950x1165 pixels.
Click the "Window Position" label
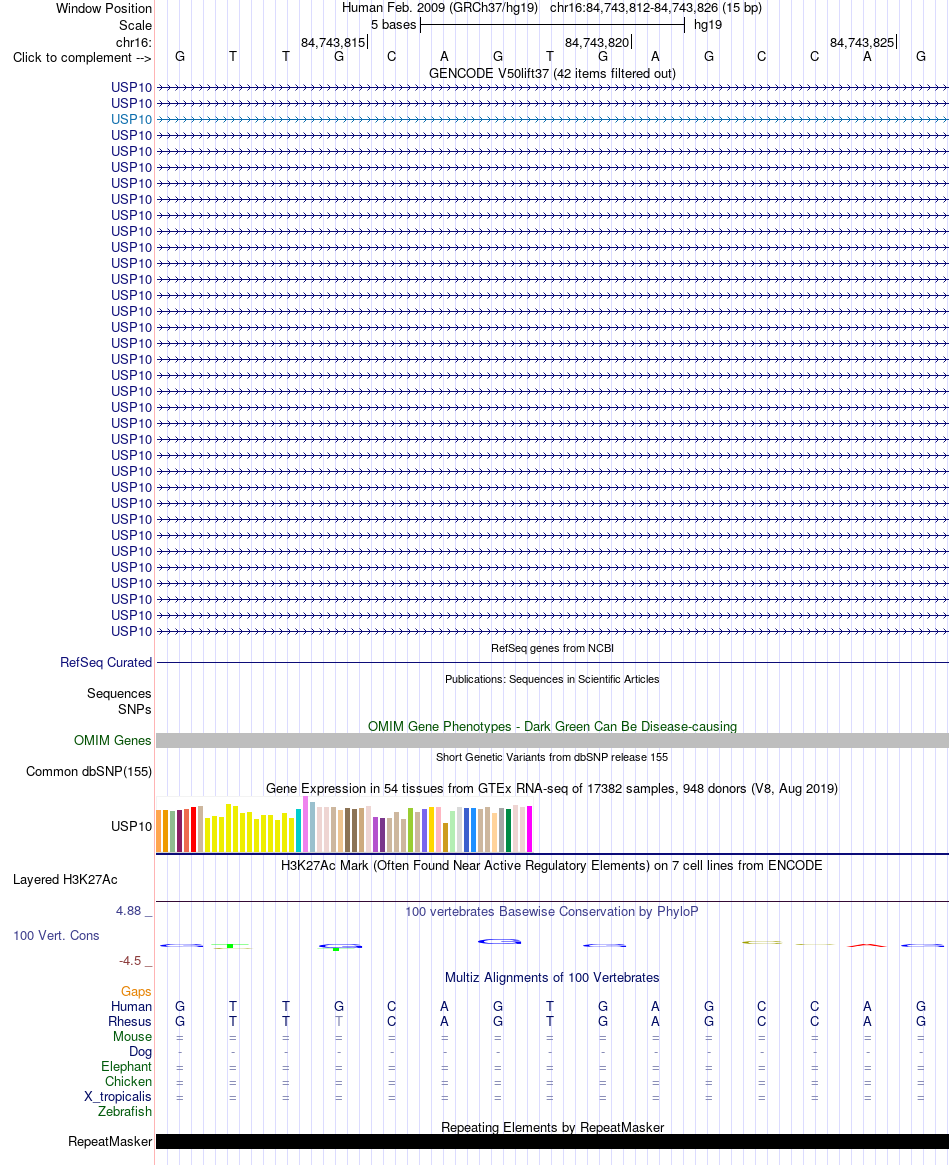104,9
